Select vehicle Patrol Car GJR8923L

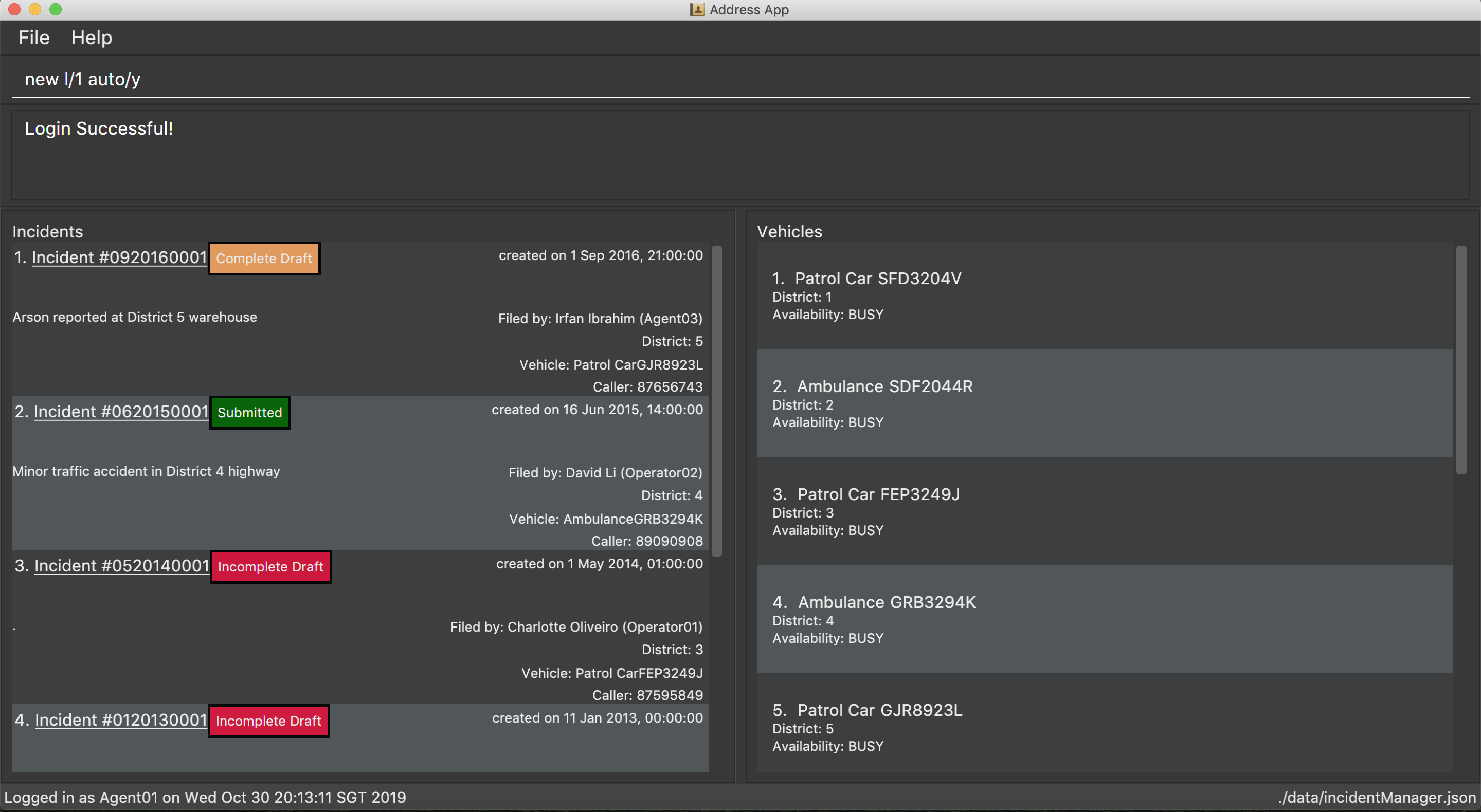click(1105, 723)
